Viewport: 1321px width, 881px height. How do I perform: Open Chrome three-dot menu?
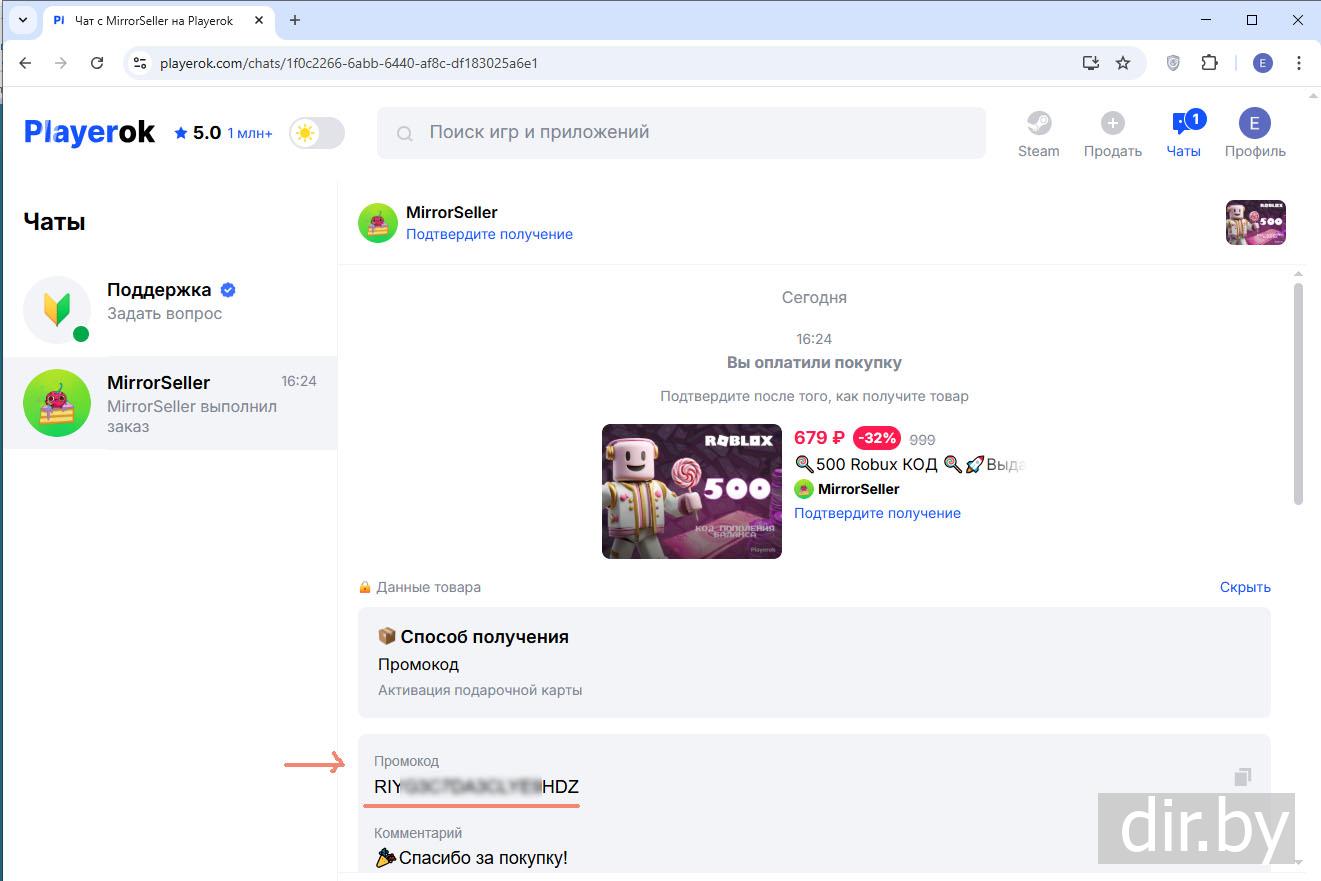pyautogui.click(x=1299, y=63)
